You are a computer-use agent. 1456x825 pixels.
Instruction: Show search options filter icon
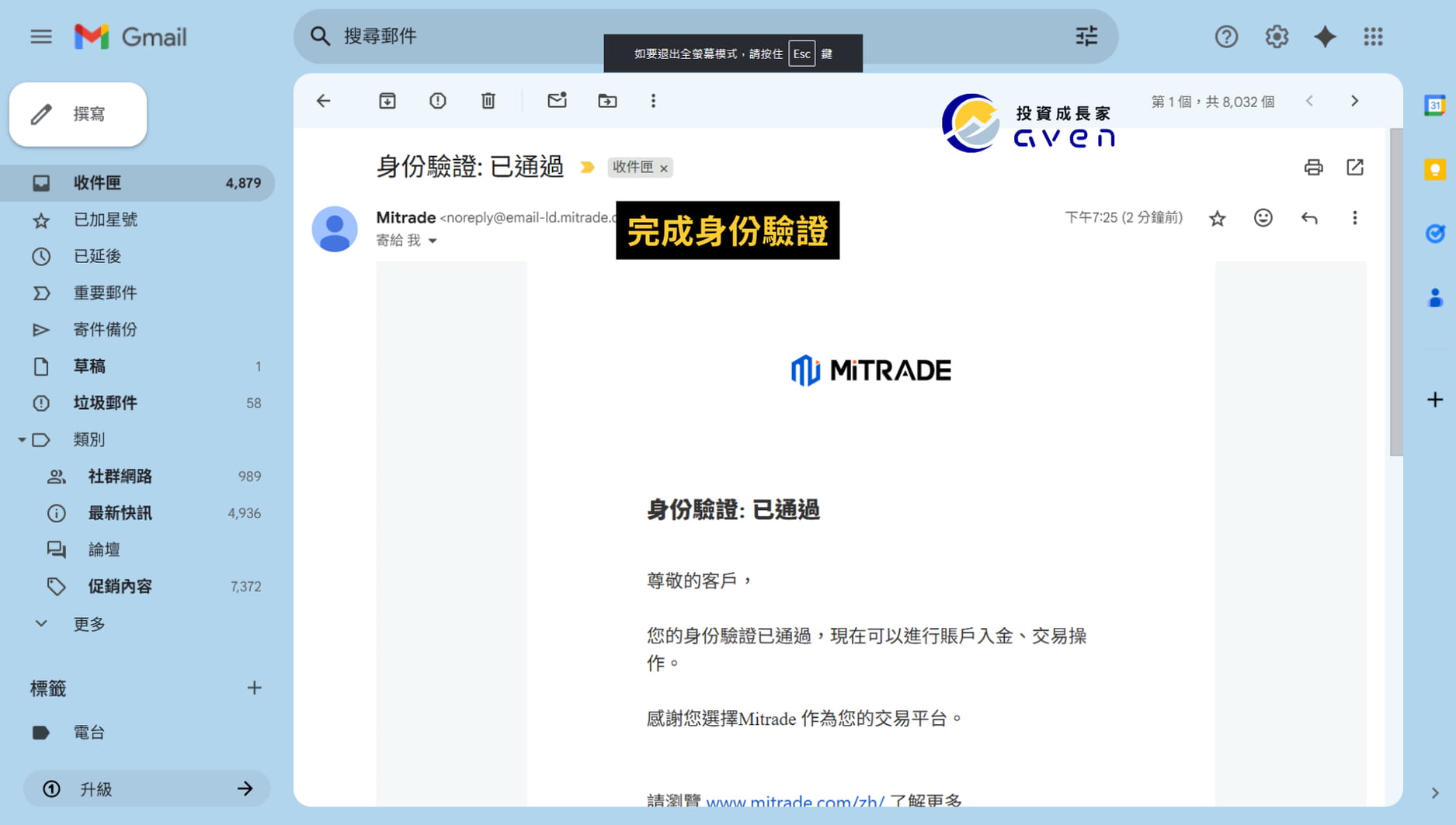tap(1086, 36)
